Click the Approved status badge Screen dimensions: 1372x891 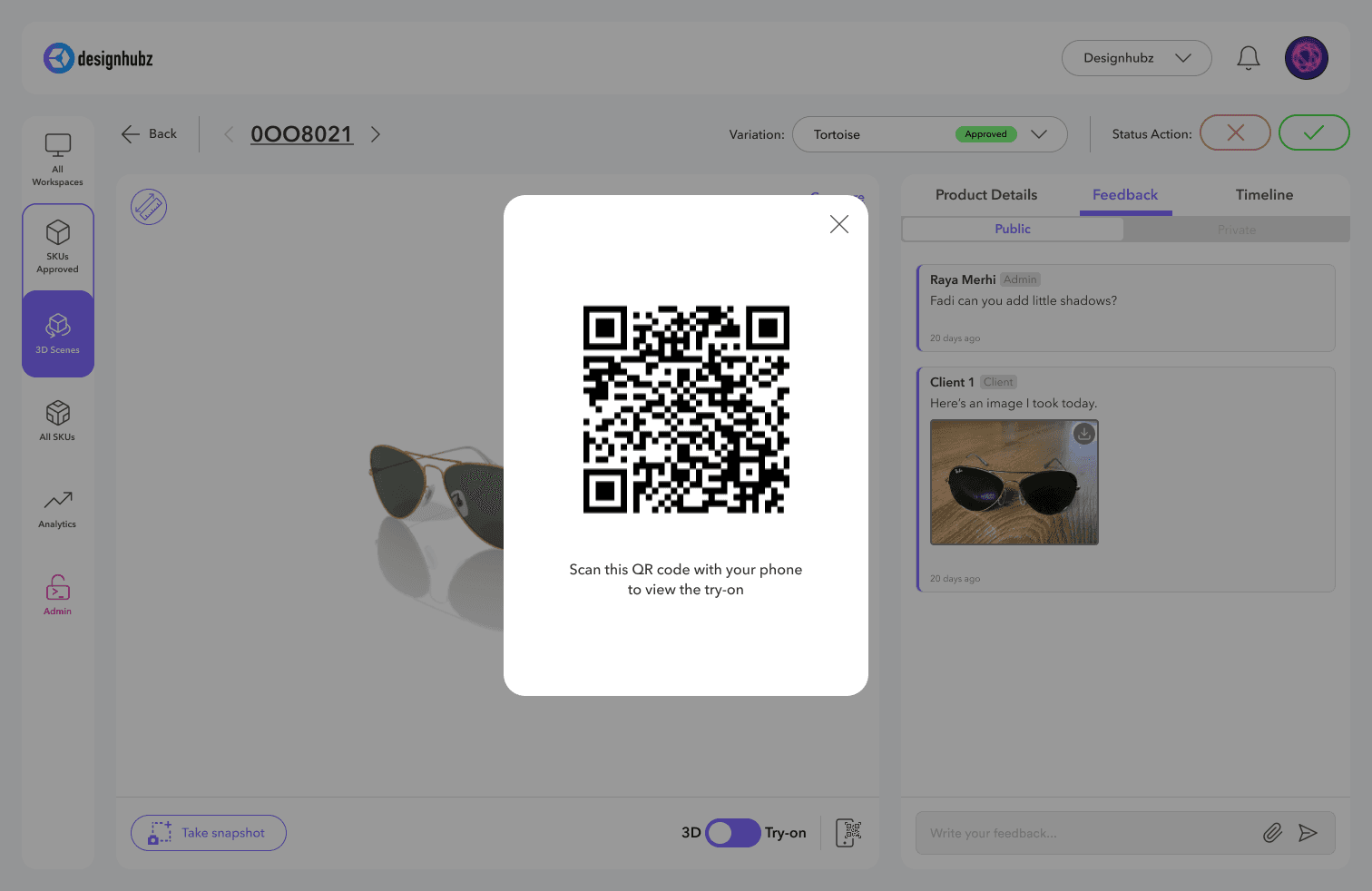[986, 134]
